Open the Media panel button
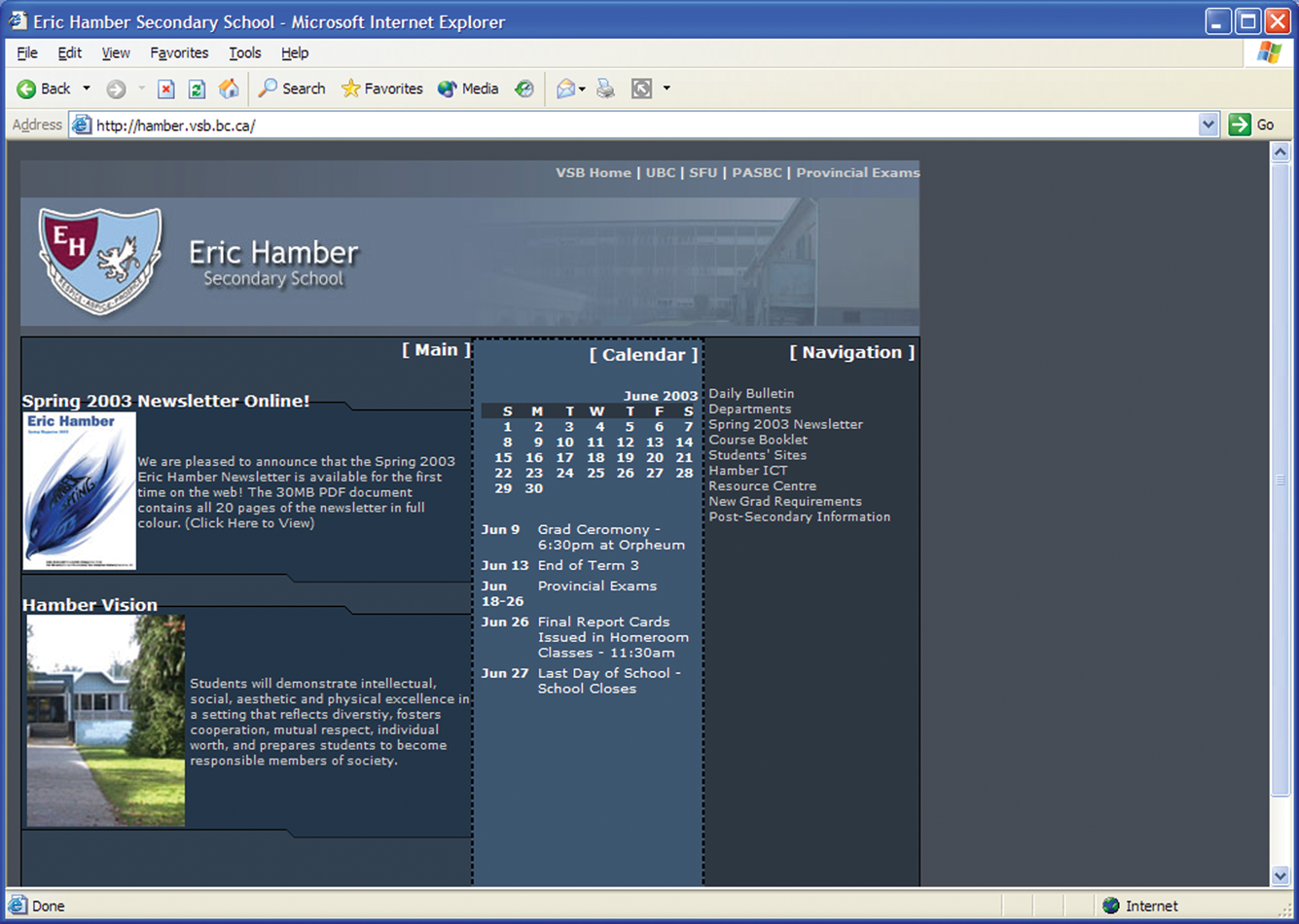The width and height of the screenshot is (1299, 924). coord(468,89)
